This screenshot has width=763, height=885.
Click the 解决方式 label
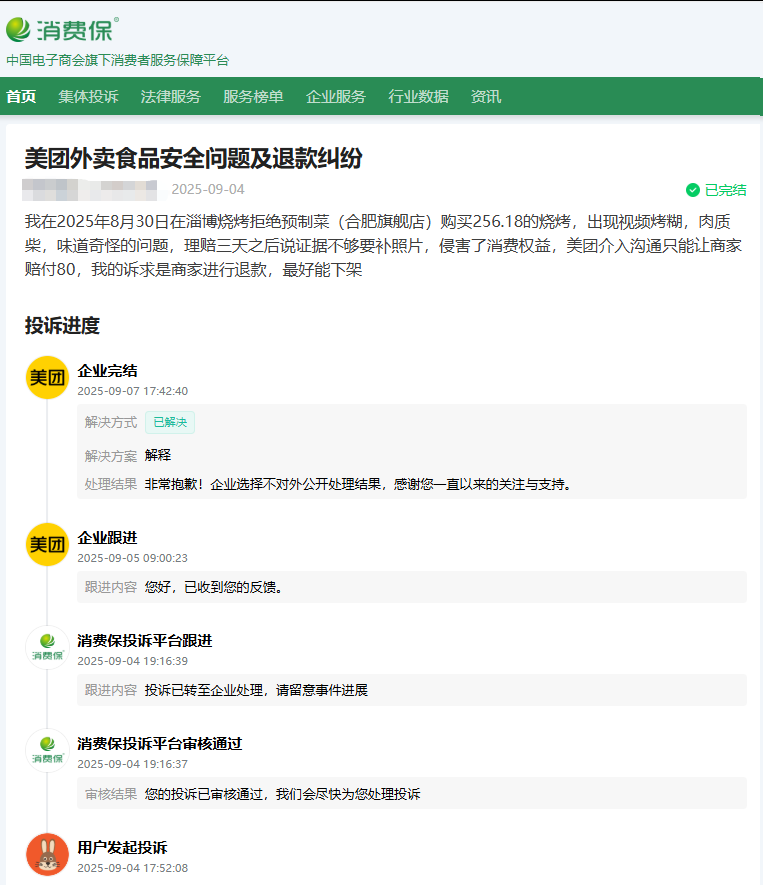pyautogui.click(x=111, y=422)
